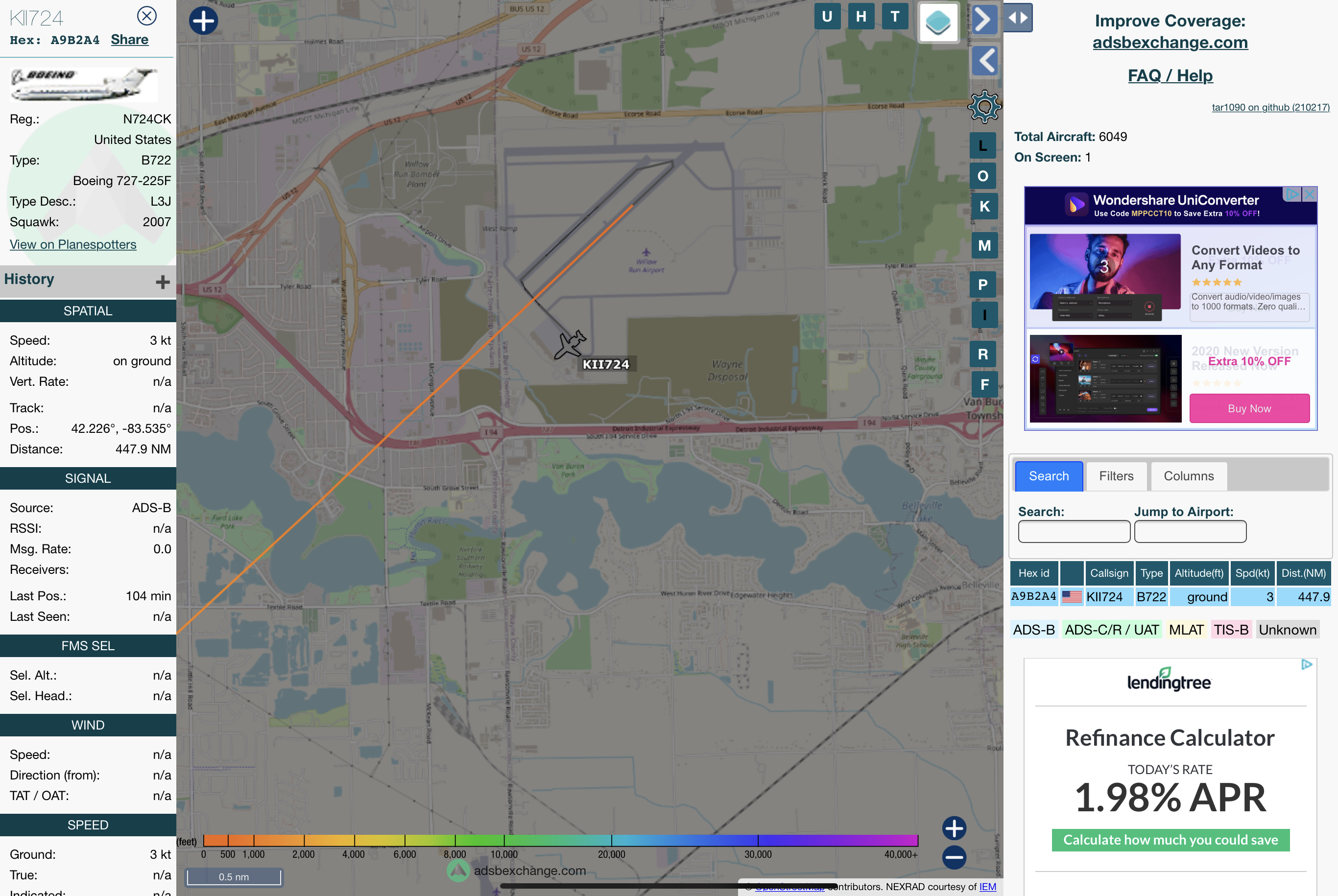The height and width of the screenshot is (896, 1338).
Task: Click the ADS-B legend label
Action: [1034, 630]
